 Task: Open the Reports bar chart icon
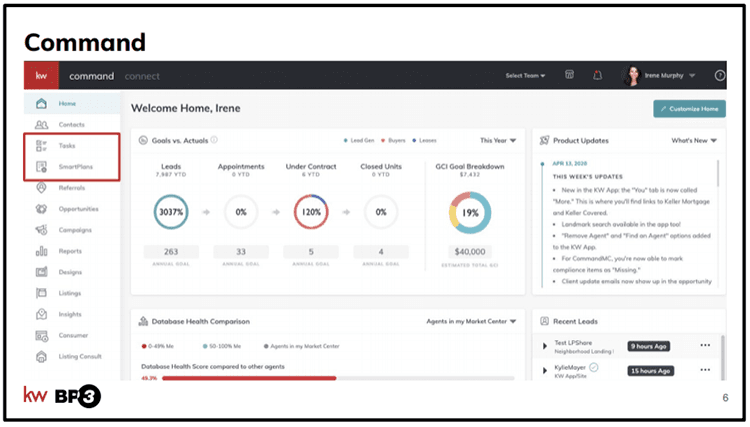(42, 251)
